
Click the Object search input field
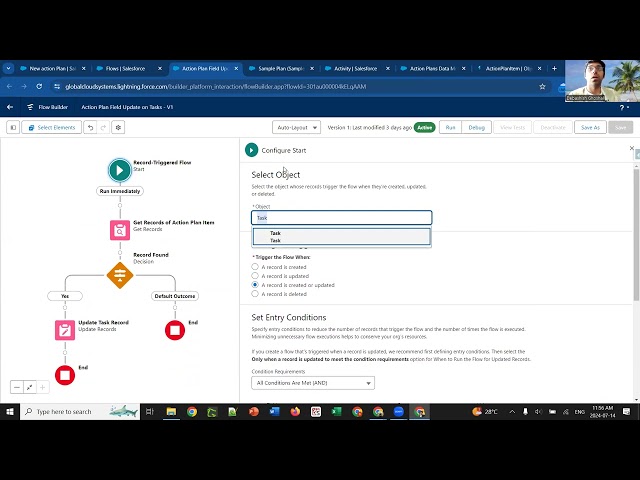click(342, 218)
